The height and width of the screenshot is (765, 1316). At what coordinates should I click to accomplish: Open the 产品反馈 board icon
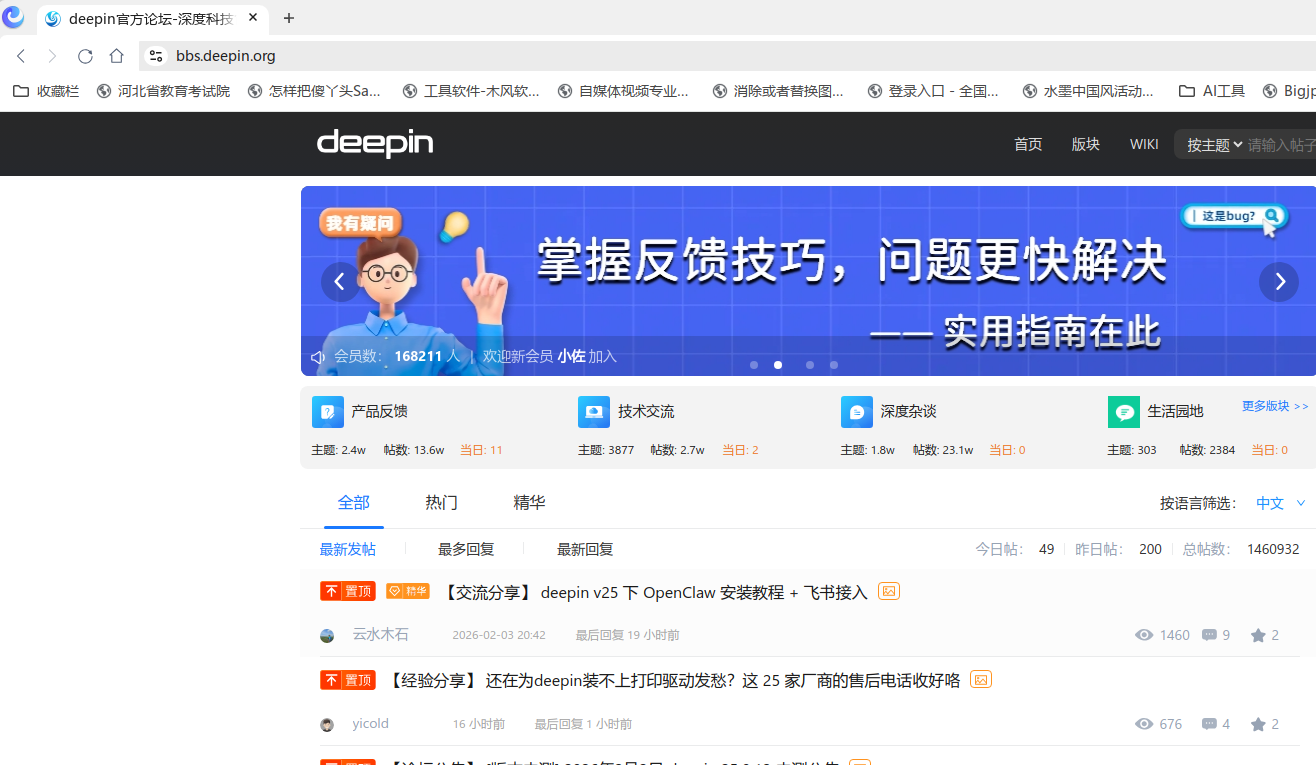328,412
